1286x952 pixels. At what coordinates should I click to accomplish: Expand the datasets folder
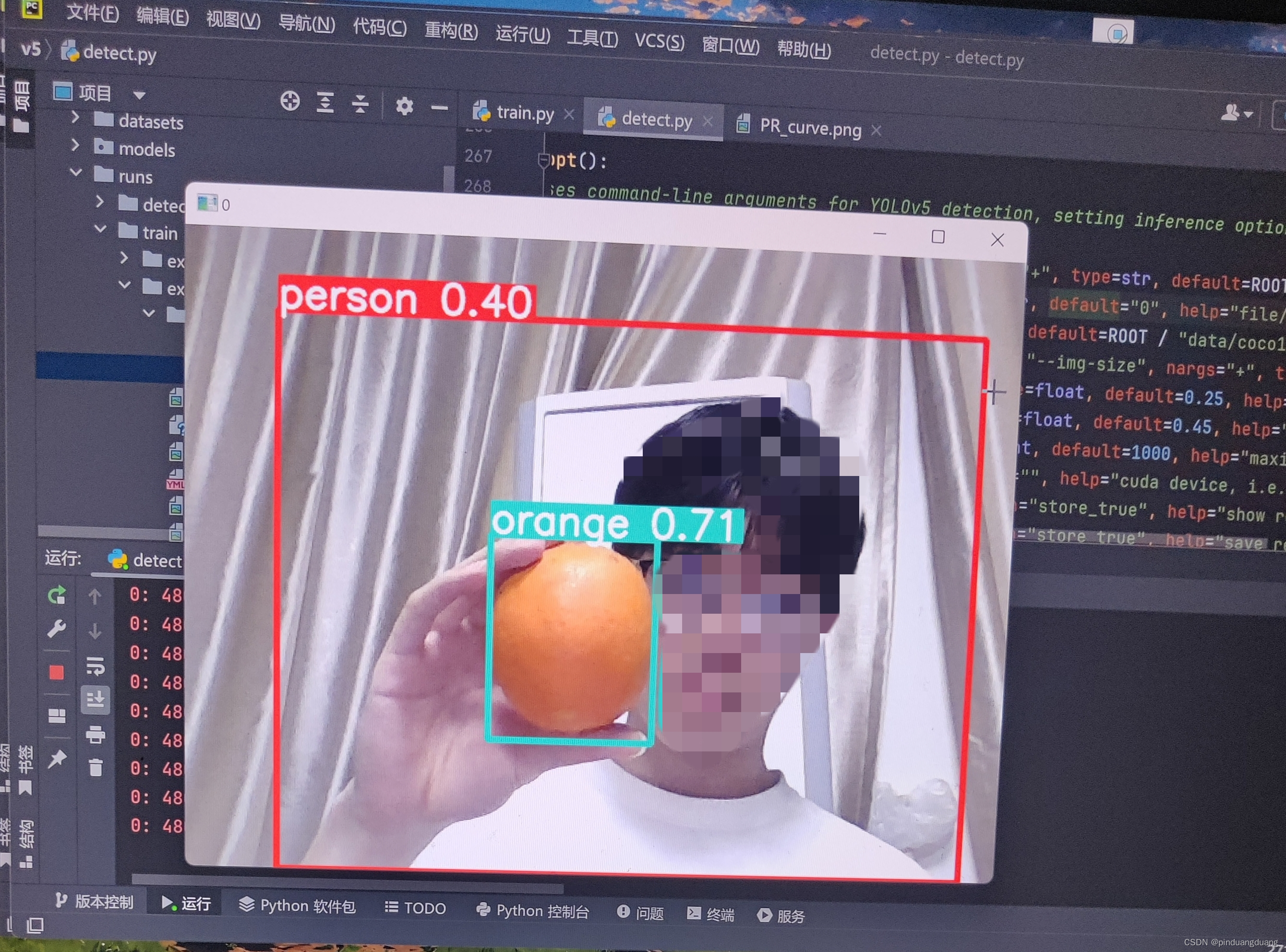tap(75, 118)
